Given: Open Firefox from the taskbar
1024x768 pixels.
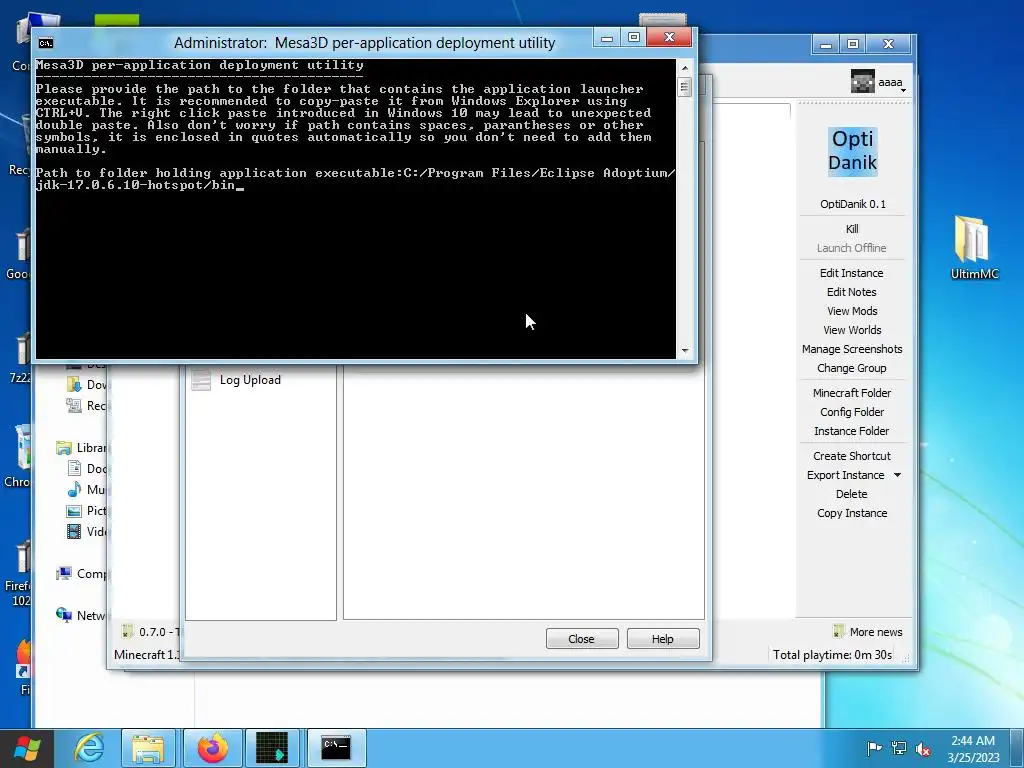Looking at the screenshot, I should tap(213, 748).
